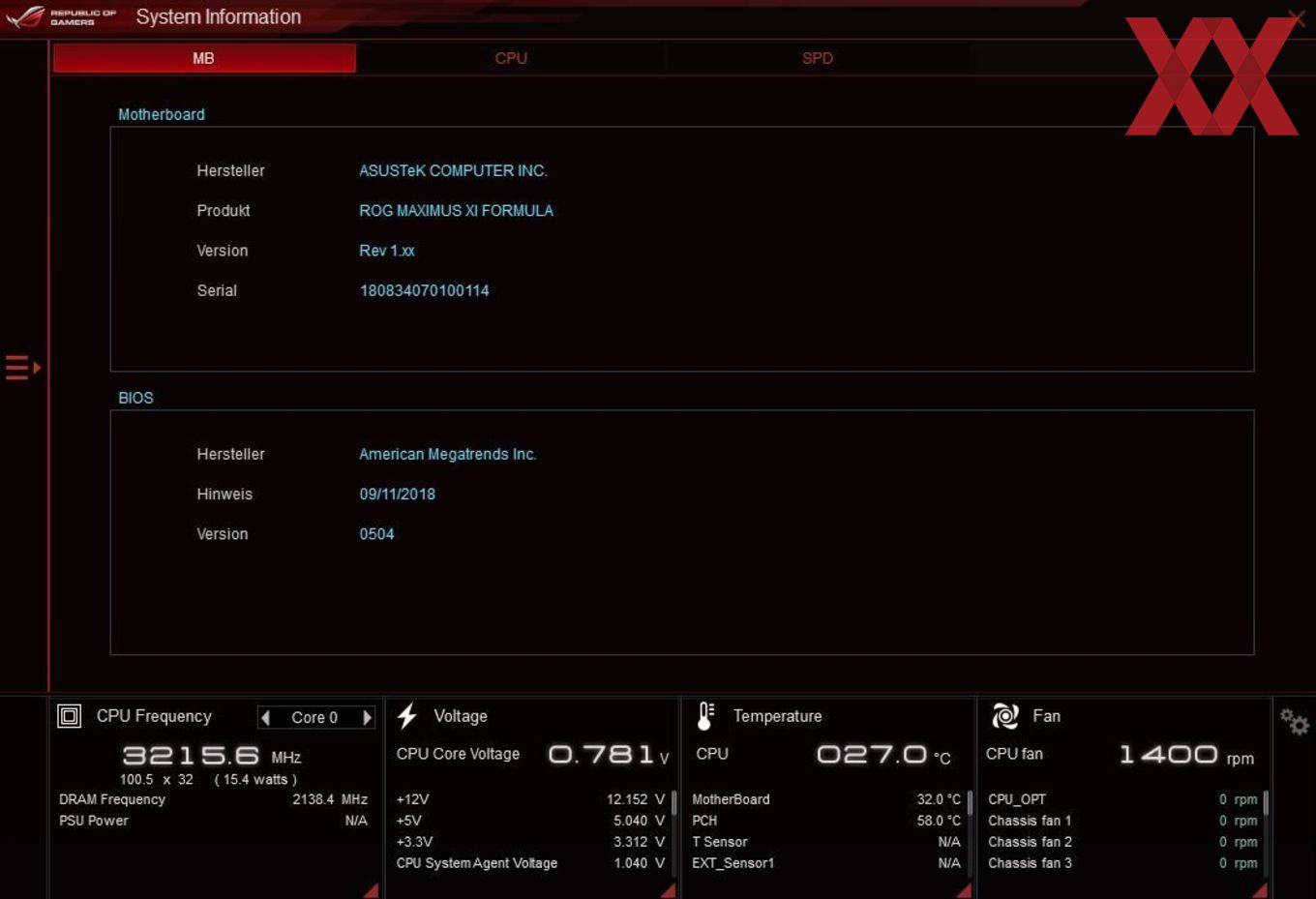
Task: Expand Fan panel corner triangle
Action: click(1260, 890)
